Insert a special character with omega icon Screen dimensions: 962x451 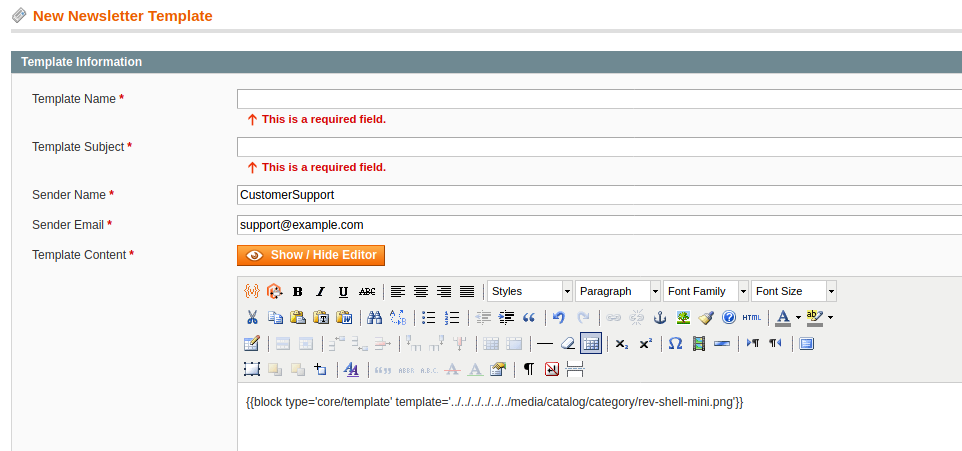pos(675,343)
